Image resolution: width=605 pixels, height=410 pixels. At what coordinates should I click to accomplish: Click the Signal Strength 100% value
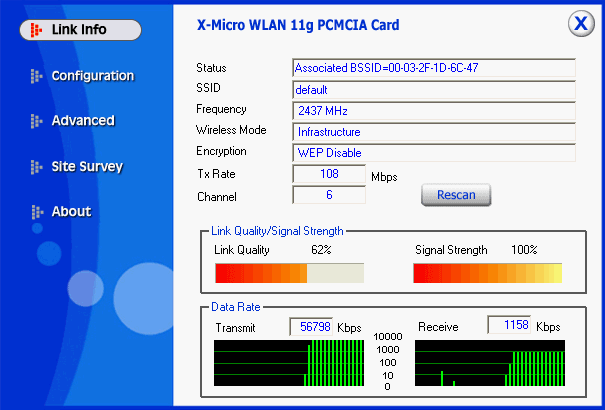(524, 250)
